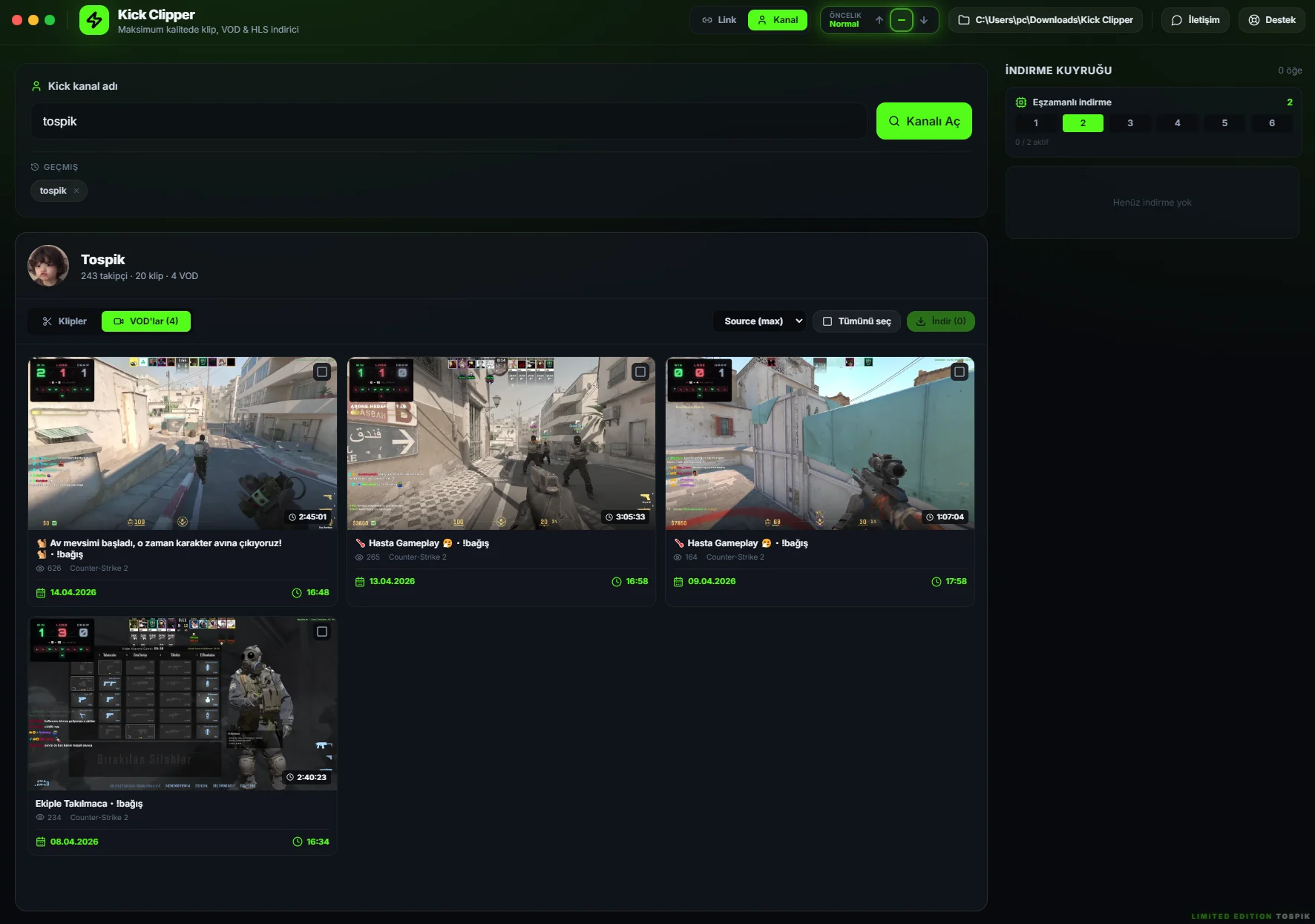The height and width of the screenshot is (924, 1315).
Task: Open the Av mevsimi başladı VOD thumbnail
Action: [x=183, y=443]
